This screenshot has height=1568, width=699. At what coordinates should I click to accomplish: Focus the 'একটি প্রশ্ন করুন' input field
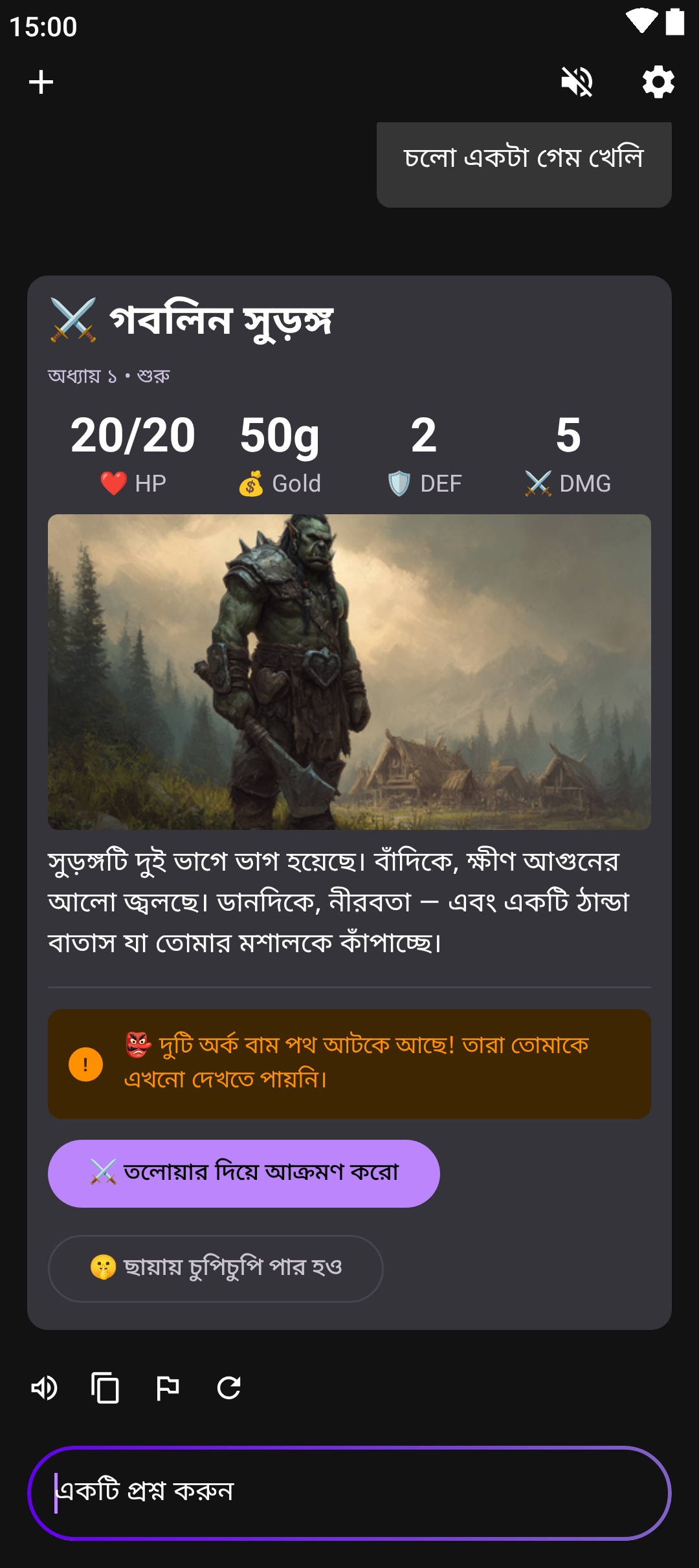click(349, 1493)
